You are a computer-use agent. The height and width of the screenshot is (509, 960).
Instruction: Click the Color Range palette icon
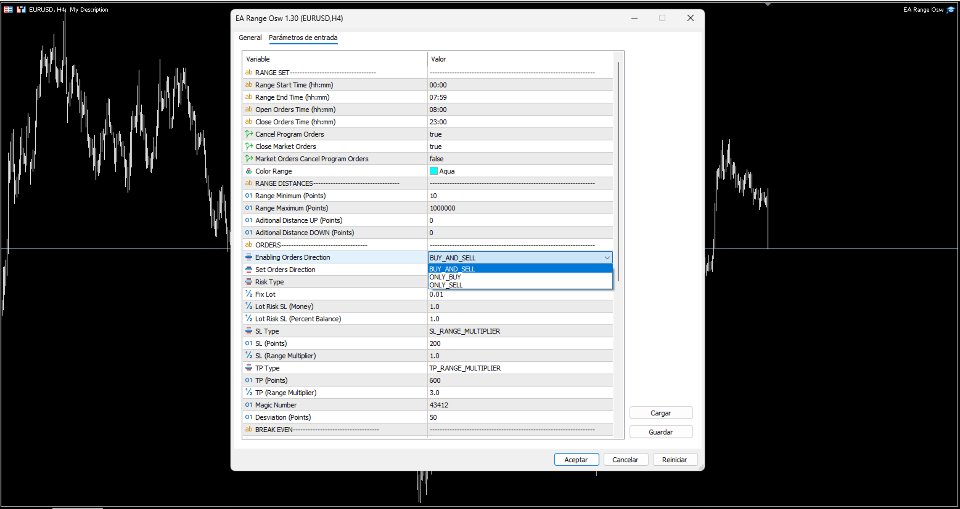tap(249, 172)
